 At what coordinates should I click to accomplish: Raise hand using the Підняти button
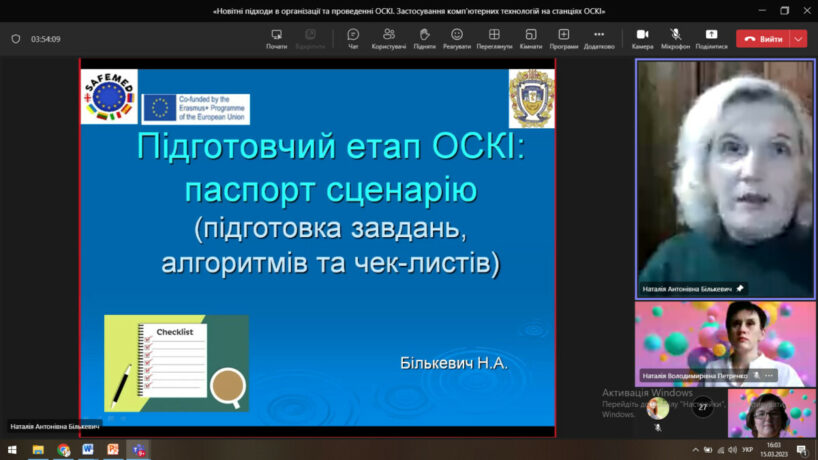pyautogui.click(x=424, y=38)
